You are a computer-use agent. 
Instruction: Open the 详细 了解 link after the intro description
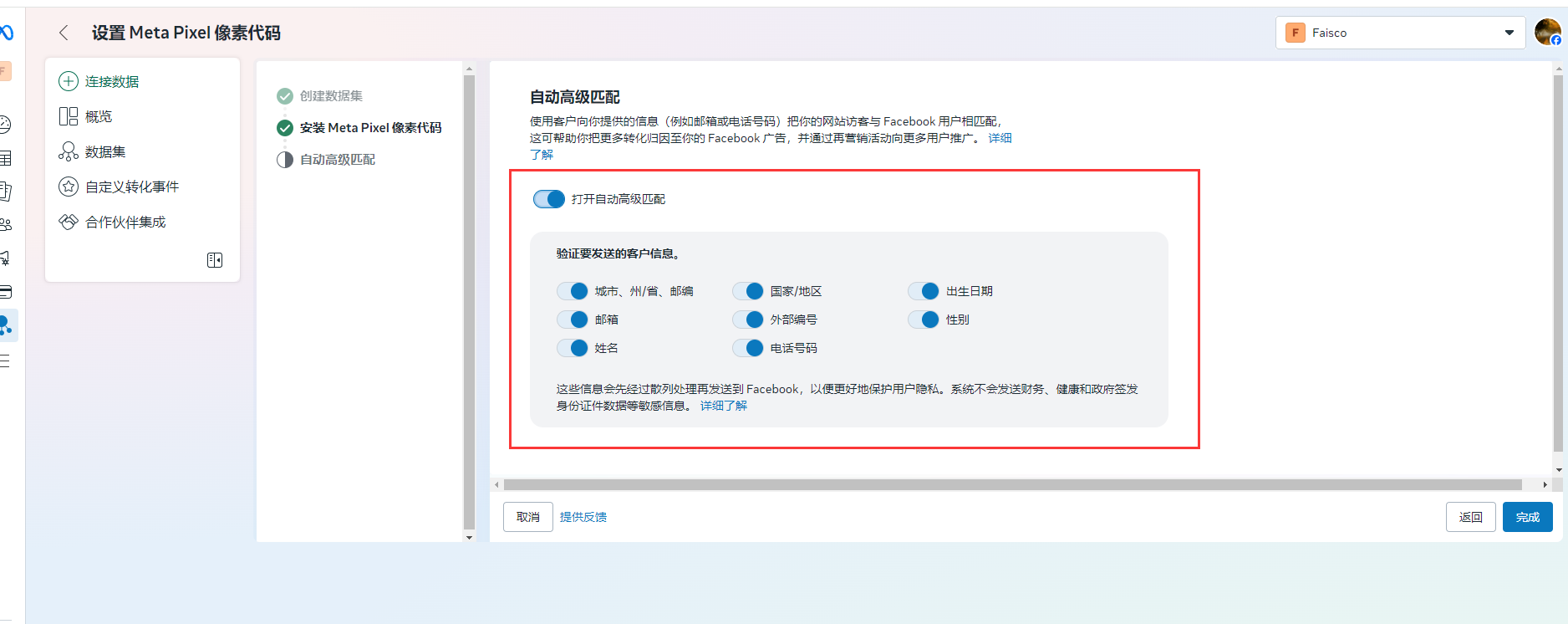[x=1000, y=138]
